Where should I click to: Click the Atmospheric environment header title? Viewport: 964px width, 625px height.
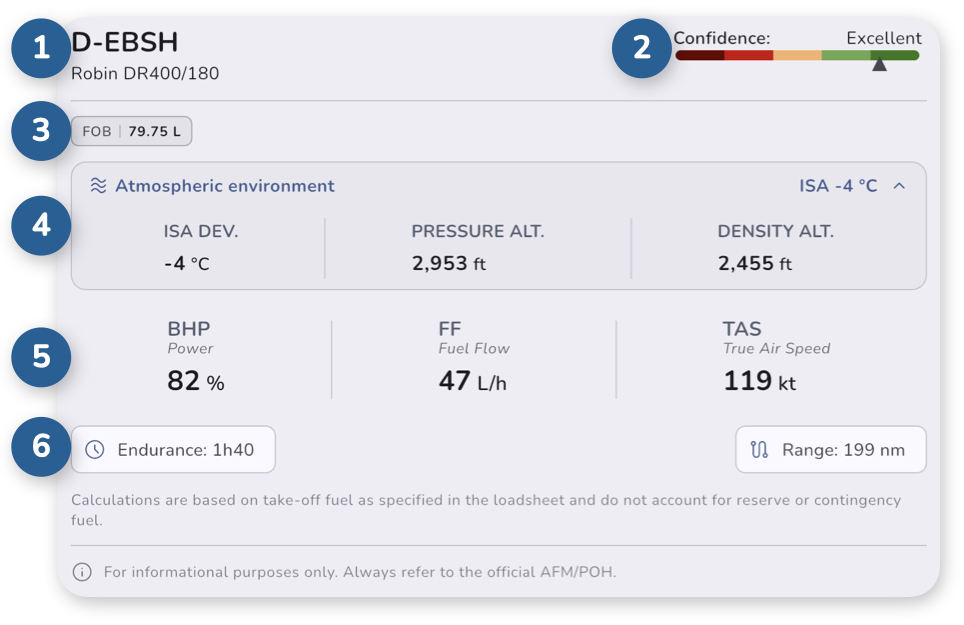click(225, 186)
